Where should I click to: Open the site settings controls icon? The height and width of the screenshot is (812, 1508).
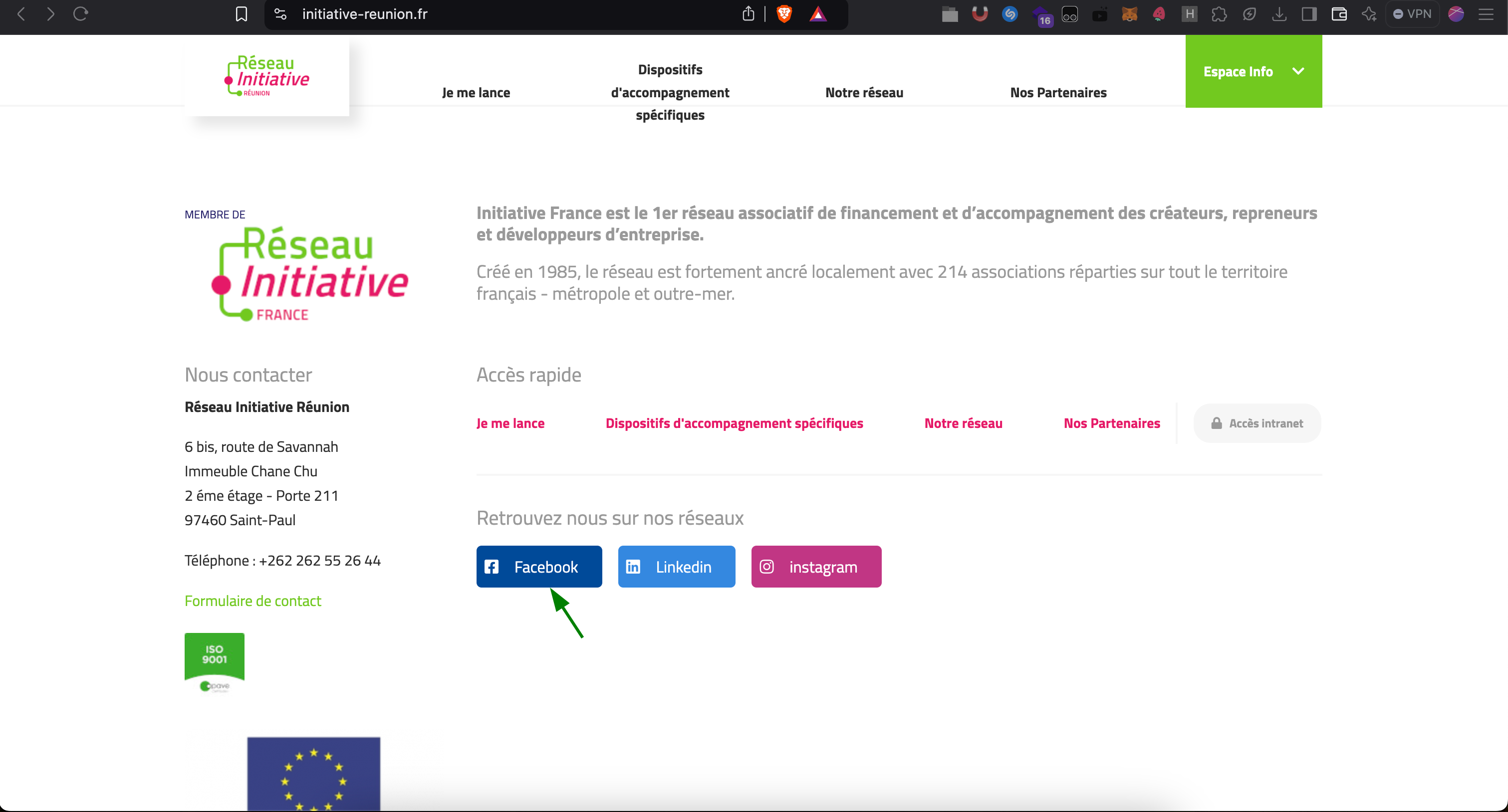pos(280,14)
